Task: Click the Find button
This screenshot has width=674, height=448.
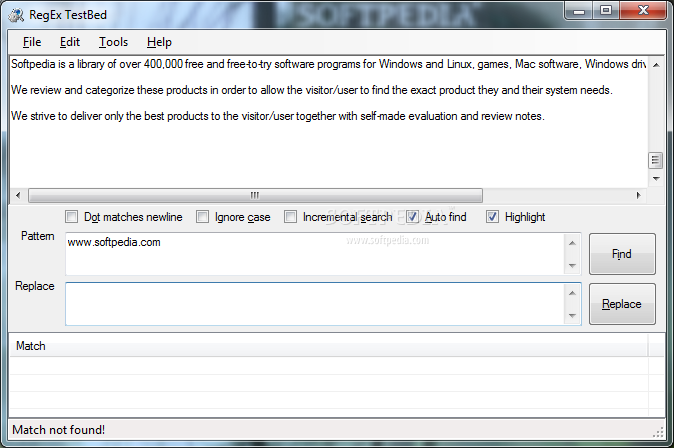Action: (622, 254)
